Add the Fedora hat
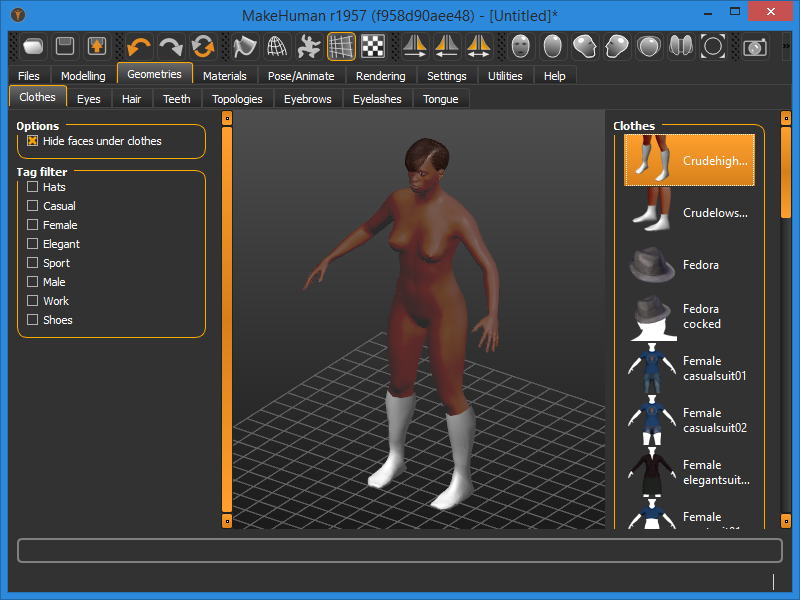Image resolution: width=800 pixels, height=600 pixels. (x=689, y=264)
